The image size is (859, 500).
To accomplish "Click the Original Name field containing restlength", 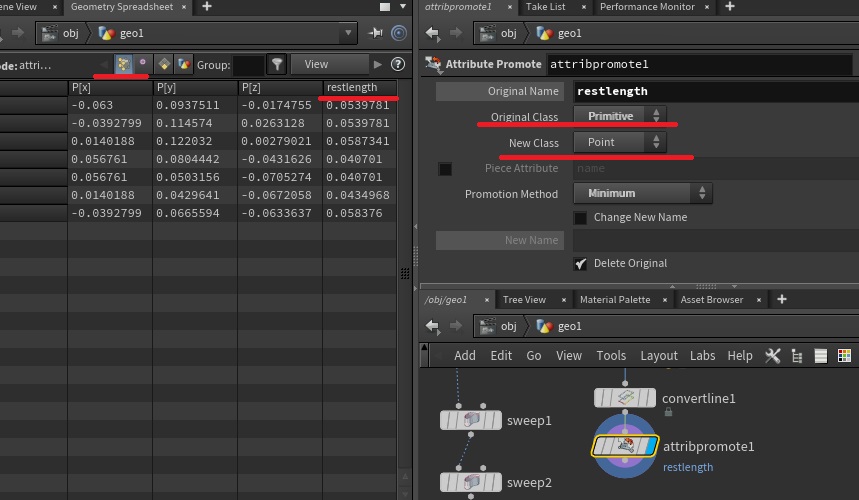I will [x=716, y=91].
